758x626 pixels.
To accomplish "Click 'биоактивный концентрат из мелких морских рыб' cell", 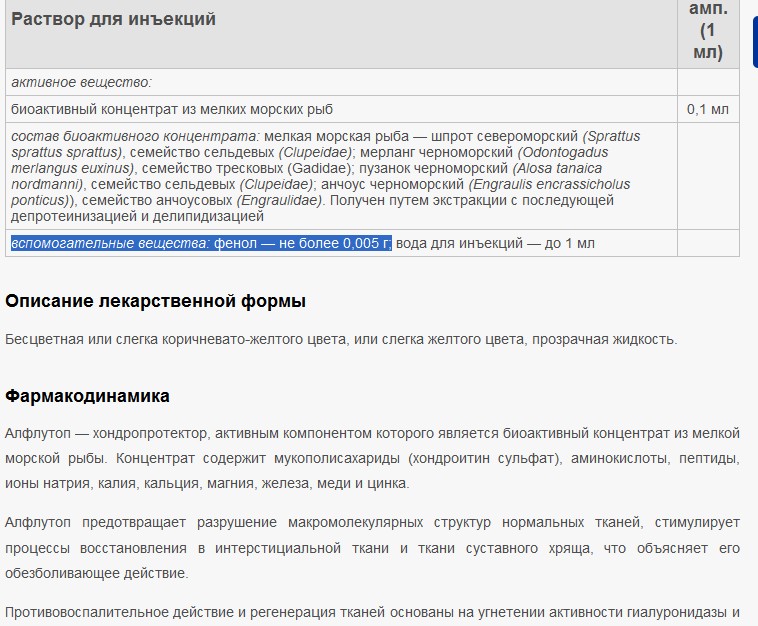I will (172, 109).
